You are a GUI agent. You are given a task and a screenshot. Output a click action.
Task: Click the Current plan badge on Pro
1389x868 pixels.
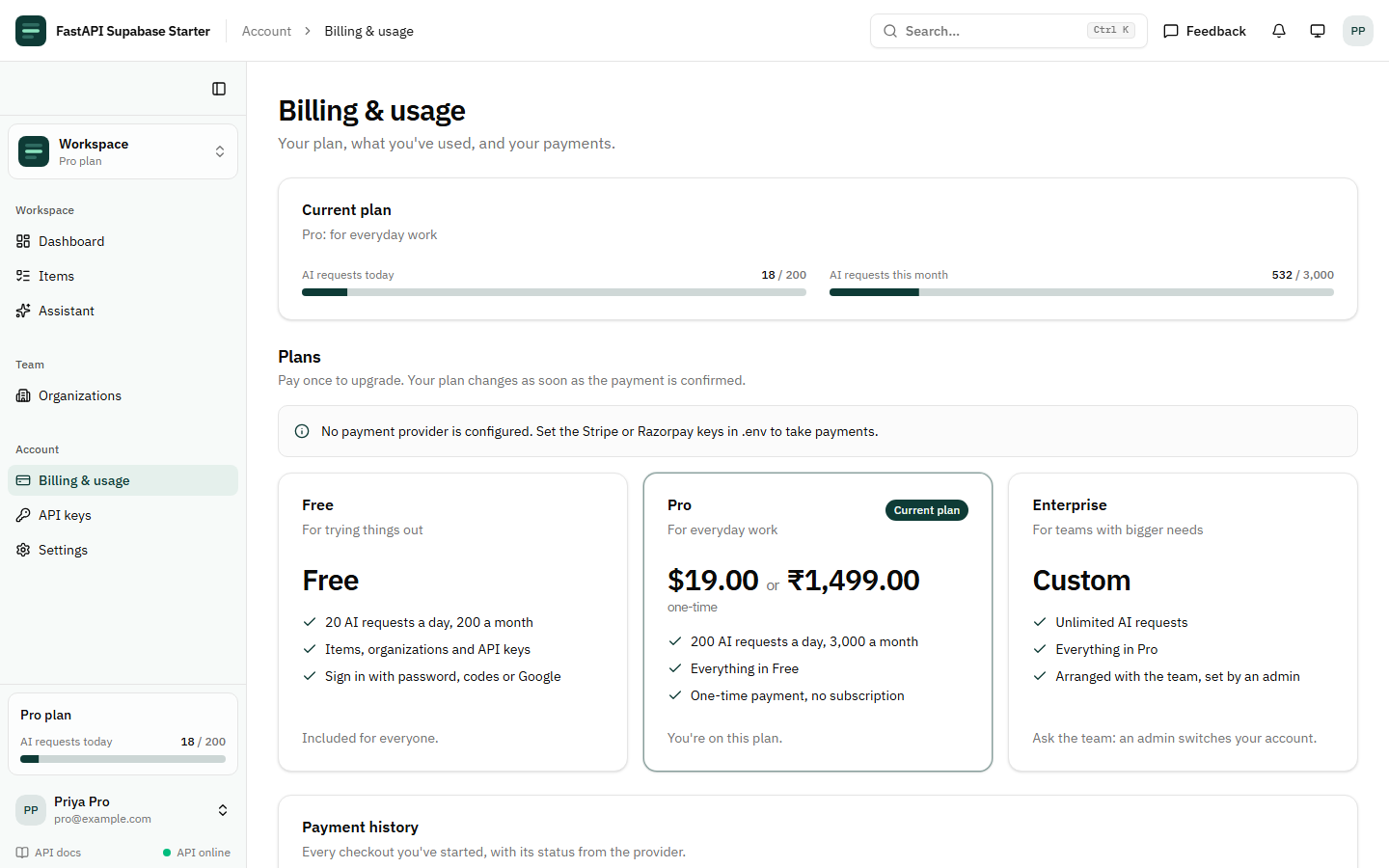pyautogui.click(x=927, y=510)
